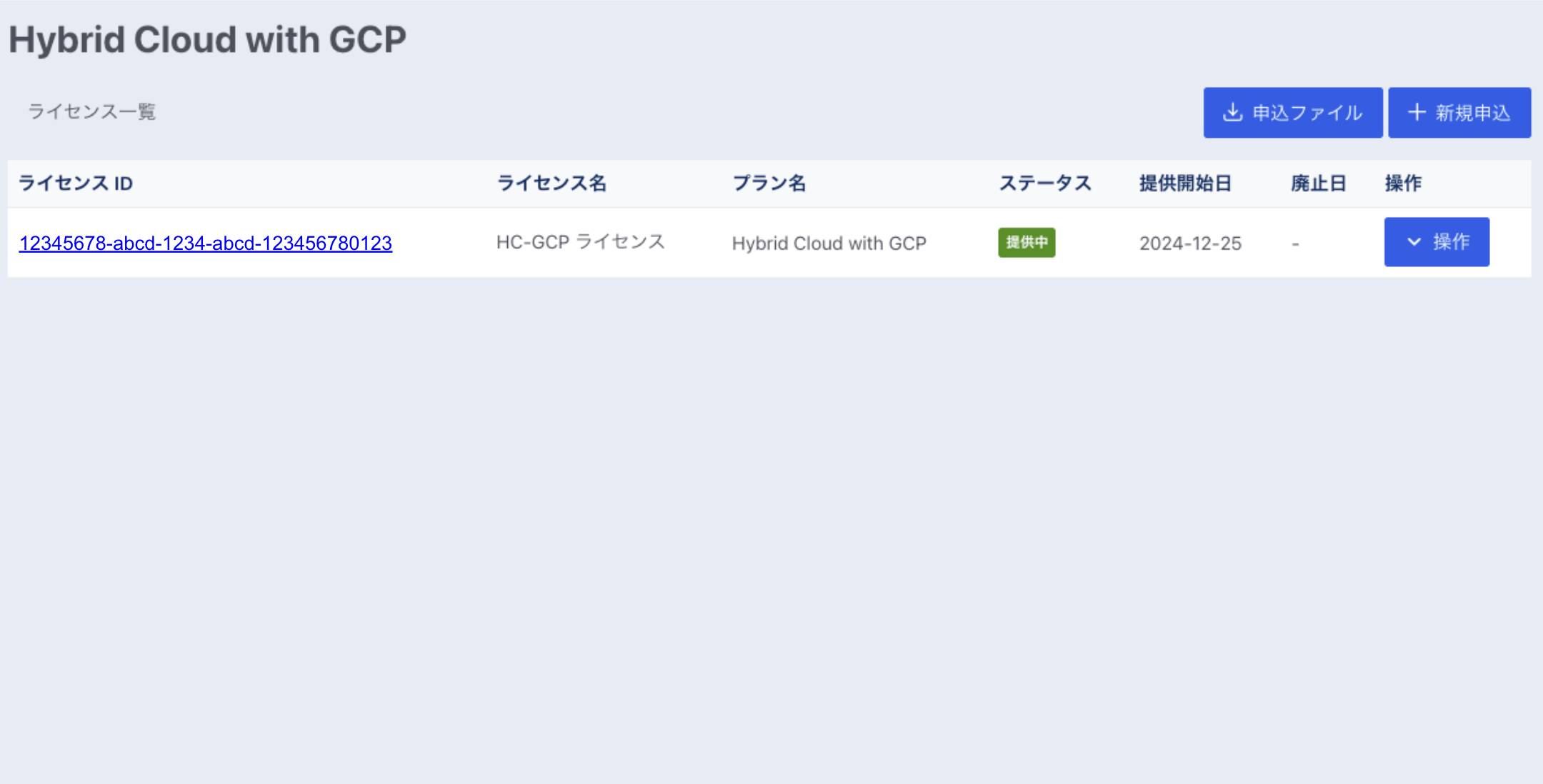The width and height of the screenshot is (1543, 784).
Task: Click the 2024-12-25 start date cell
Action: point(1190,243)
